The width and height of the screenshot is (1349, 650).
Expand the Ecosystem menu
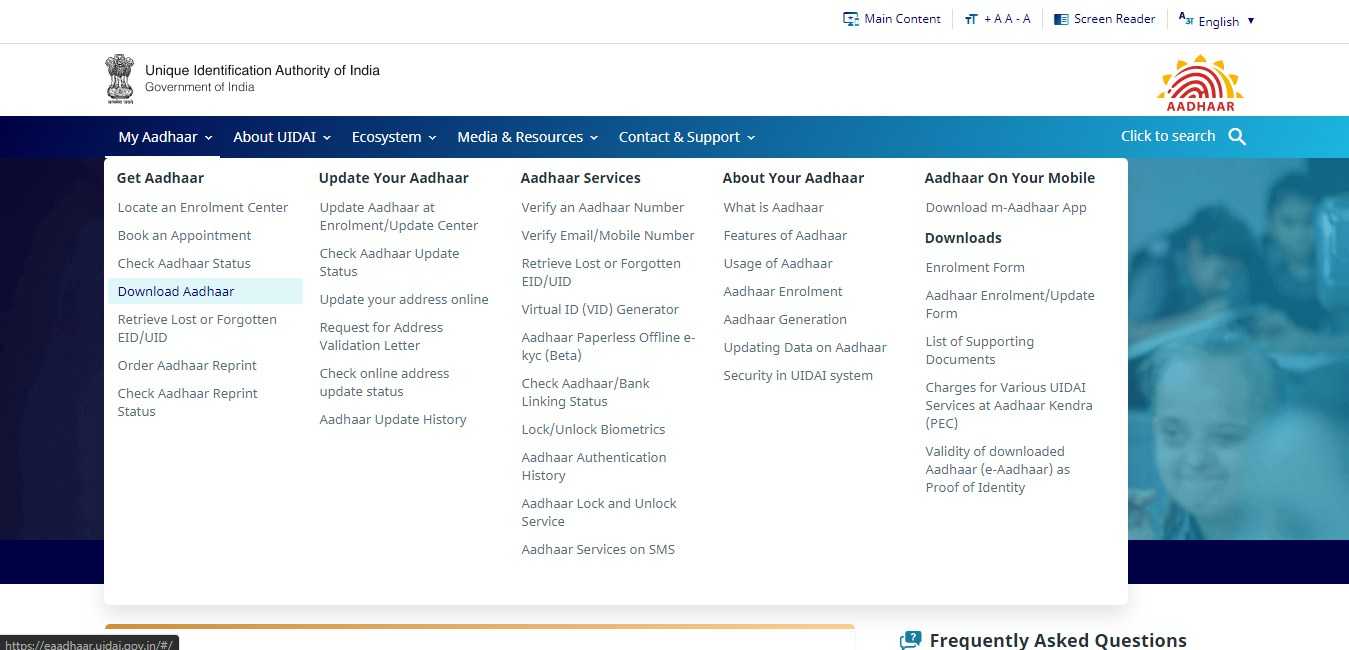394,137
